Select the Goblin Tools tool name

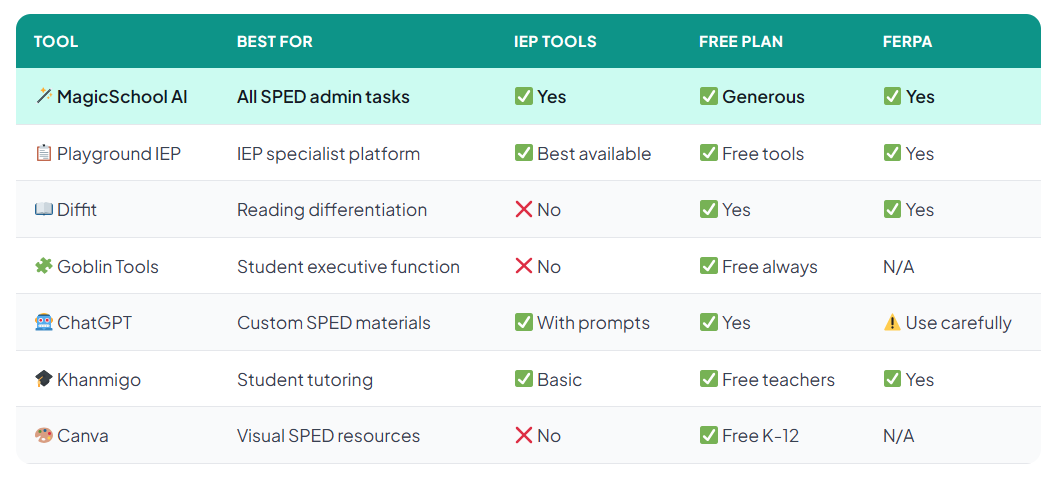108,267
